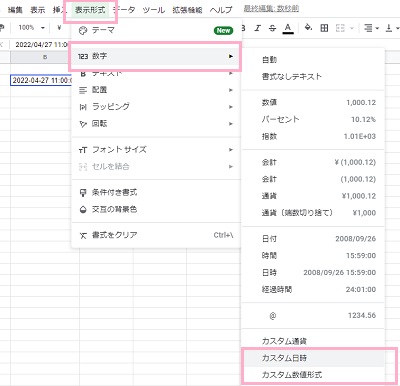This screenshot has width=400, height=386.
Task: Choose 数値 format 1,000.12
Action: click(x=313, y=102)
